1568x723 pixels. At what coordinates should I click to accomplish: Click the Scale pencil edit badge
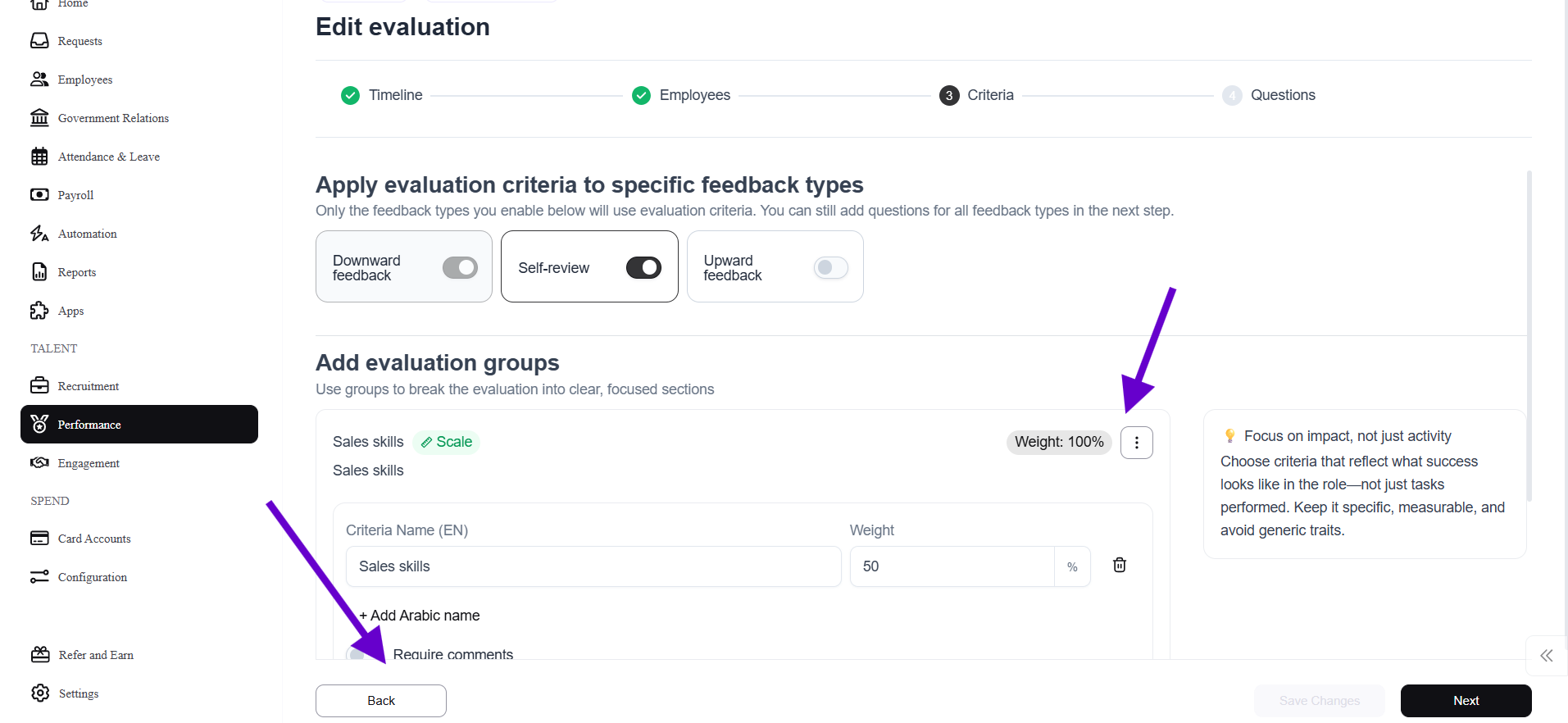tap(447, 443)
